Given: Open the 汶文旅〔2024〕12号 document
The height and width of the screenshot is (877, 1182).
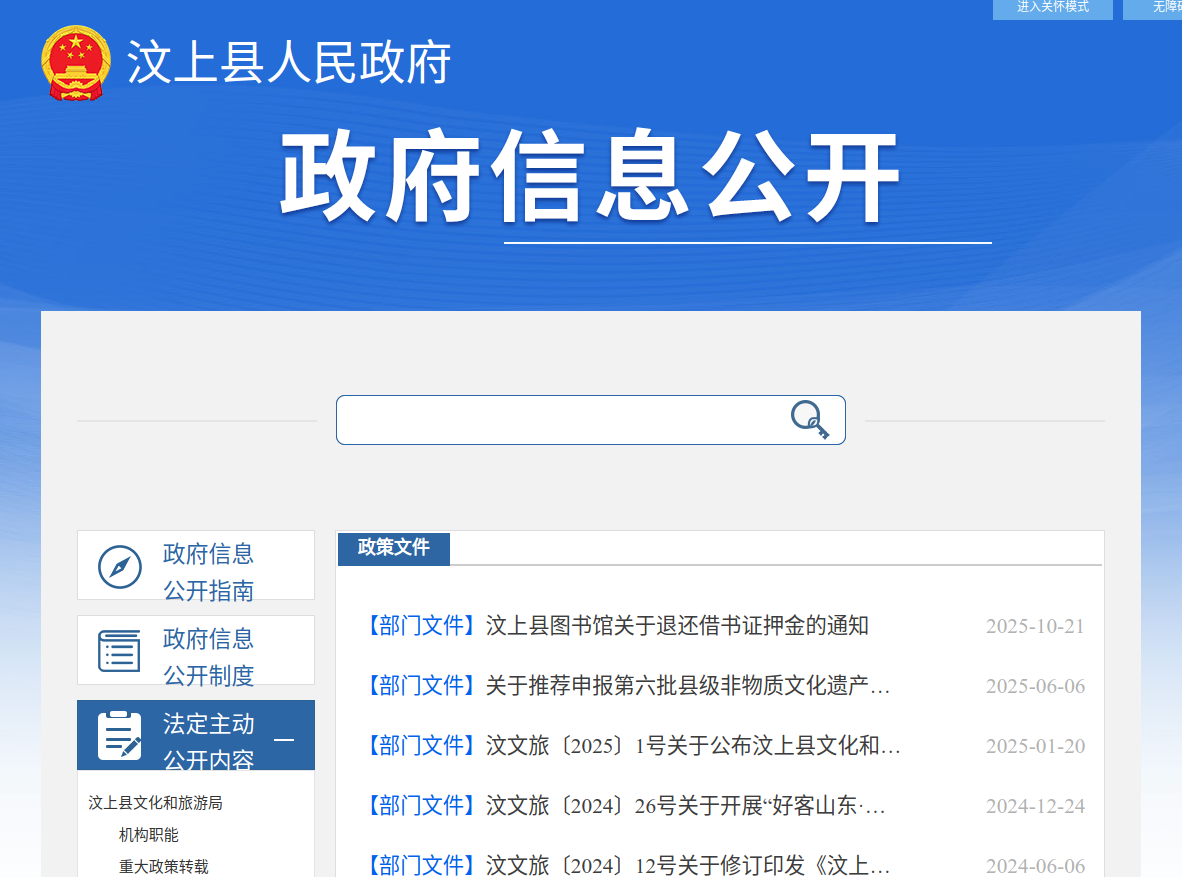Looking at the screenshot, I should pos(687,865).
